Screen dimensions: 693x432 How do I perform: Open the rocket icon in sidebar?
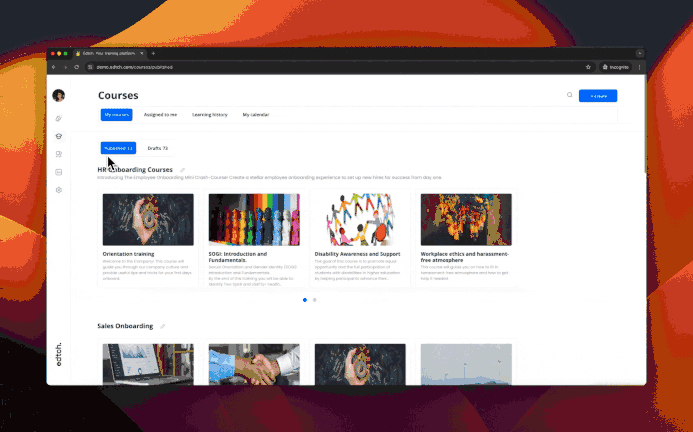(58, 119)
